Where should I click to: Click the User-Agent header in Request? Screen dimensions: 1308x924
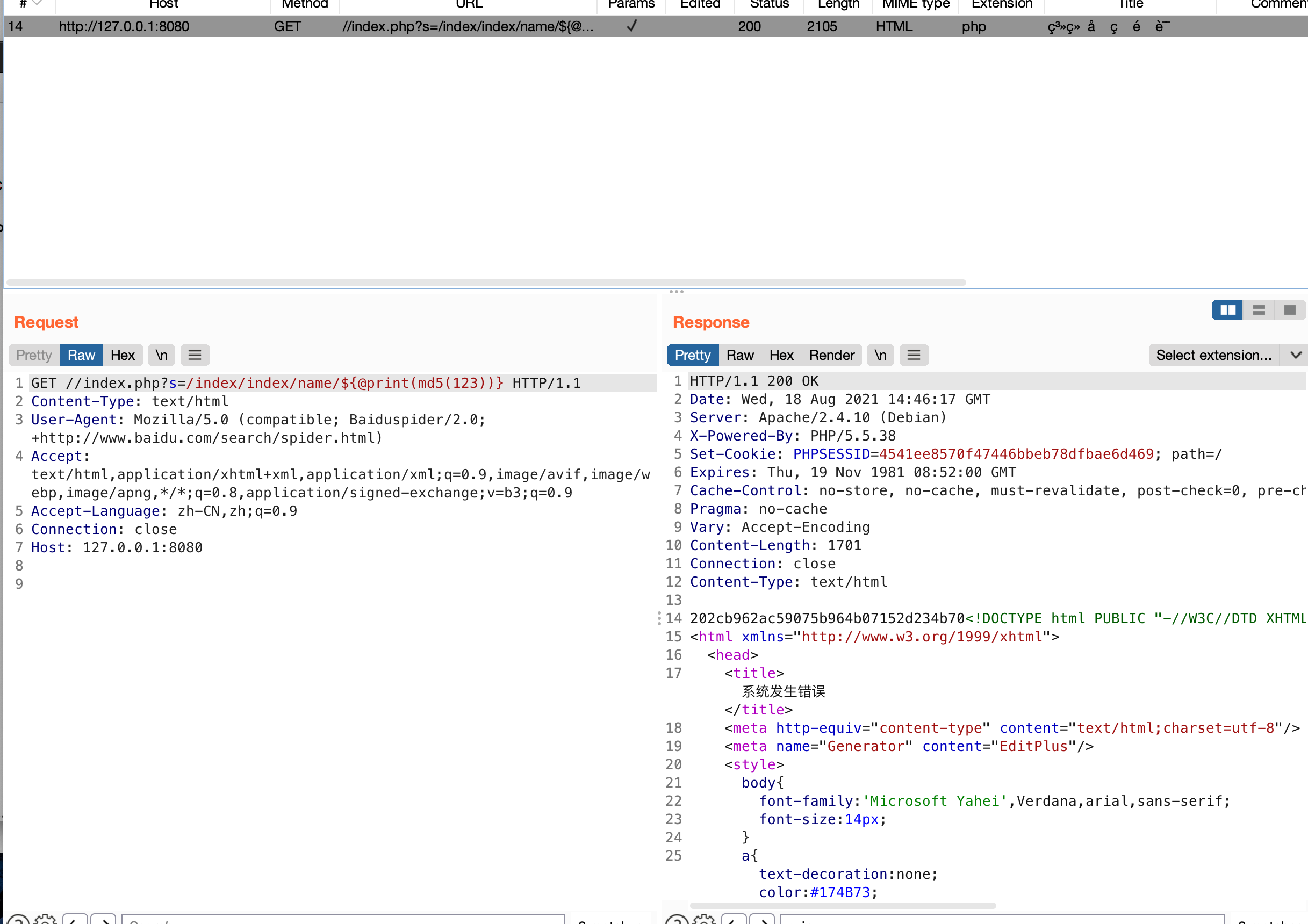point(258,428)
